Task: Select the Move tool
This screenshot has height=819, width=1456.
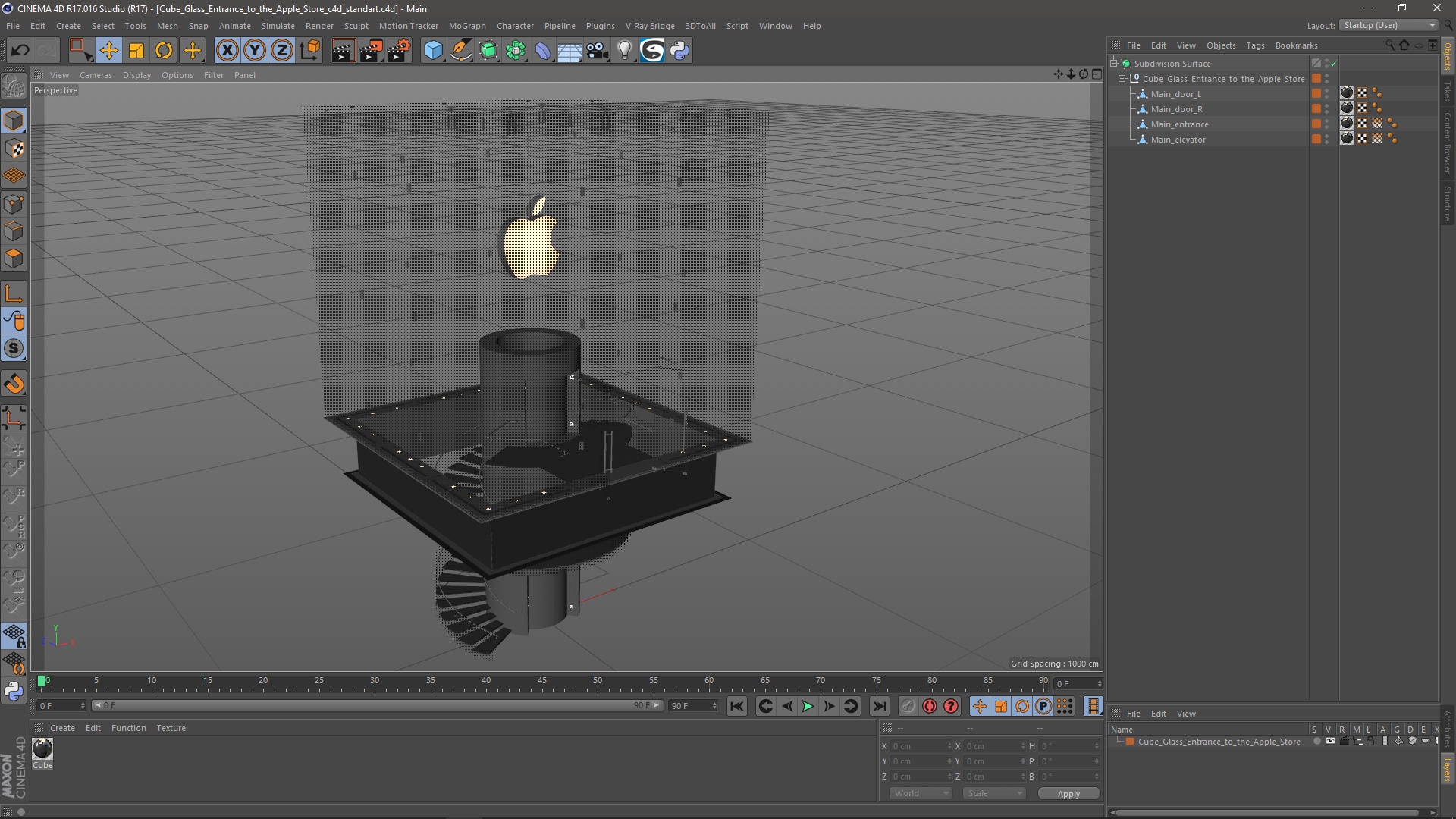Action: [x=108, y=50]
